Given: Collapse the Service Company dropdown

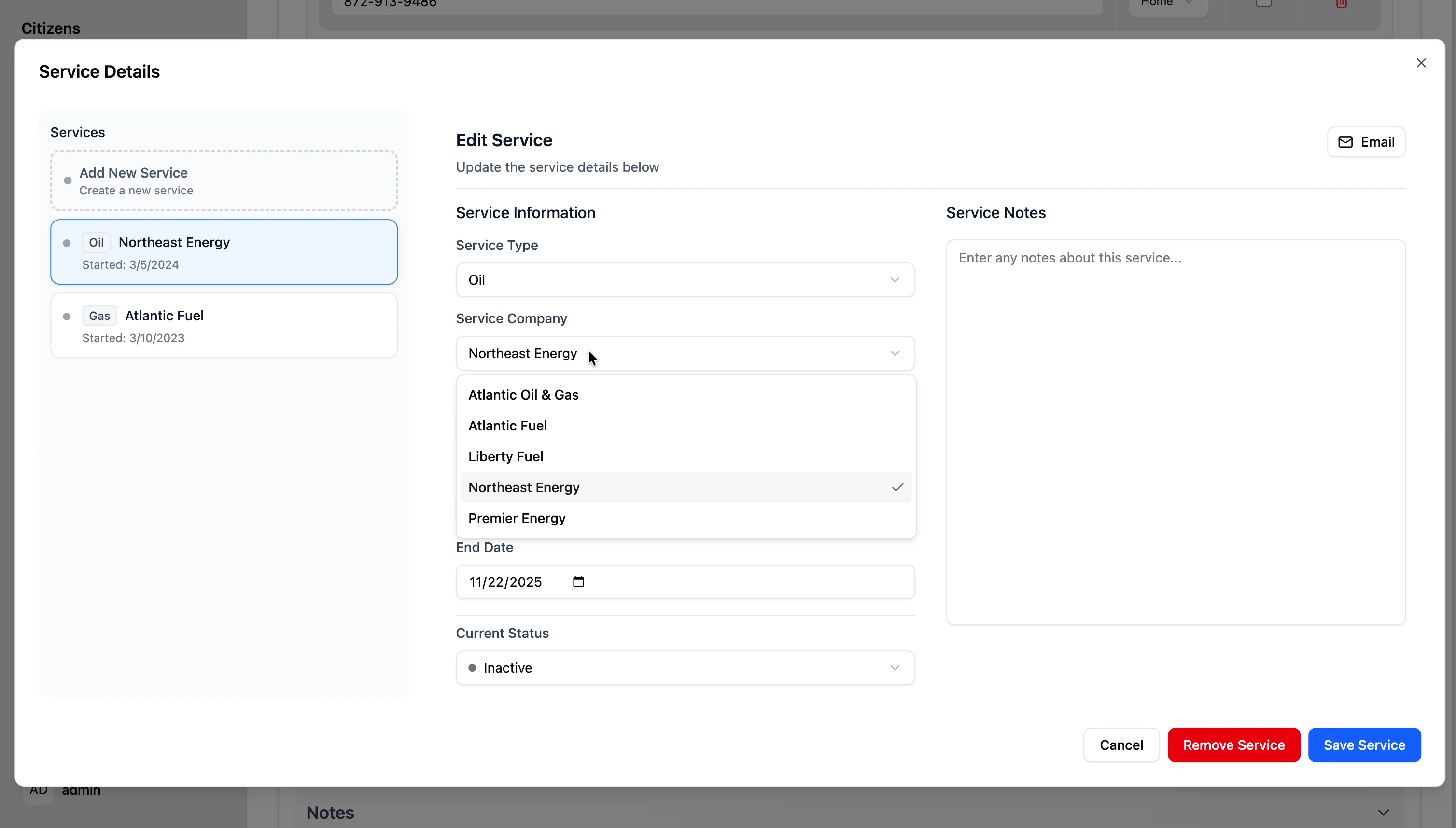Looking at the screenshot, I should (x=685, y=353).
